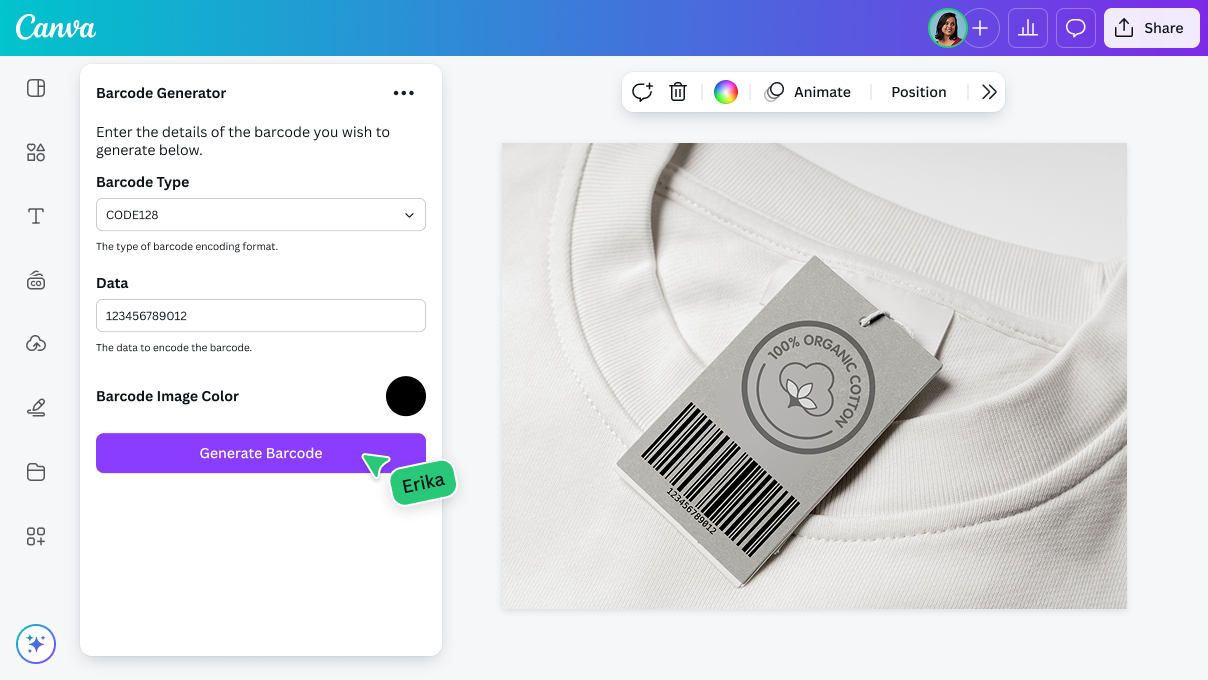Add a comment from floating toolbar
The image size is (1208, 680).
point(642,92)
